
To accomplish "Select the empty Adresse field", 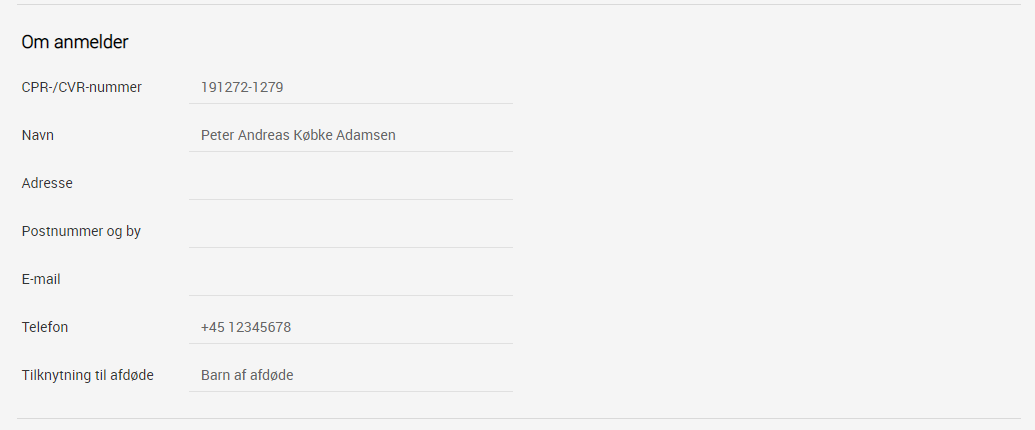I will point(351,184).
